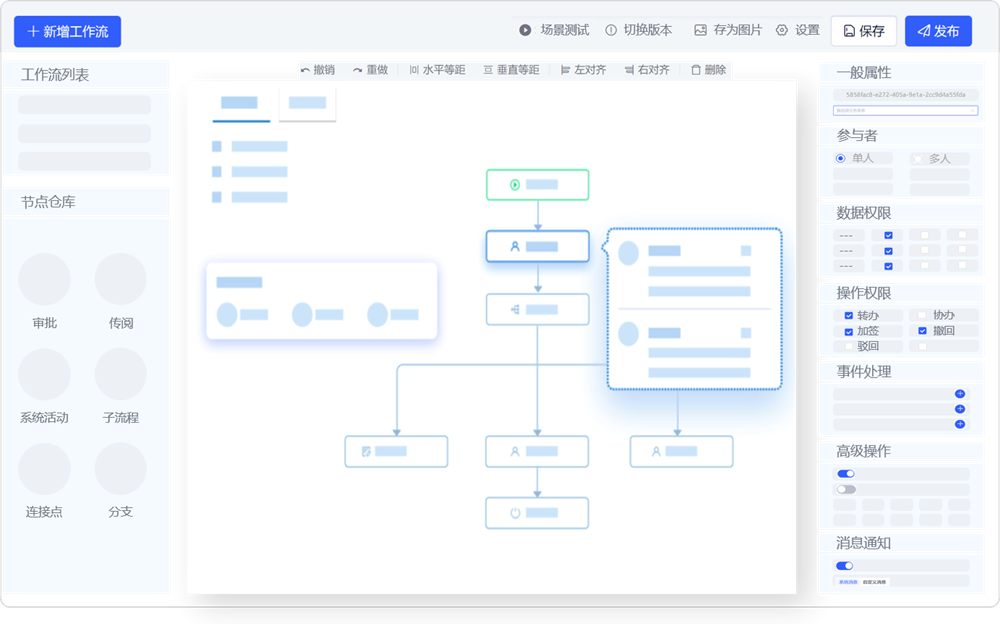Apply 左对齐 left alignment

[x=583, y=70]
